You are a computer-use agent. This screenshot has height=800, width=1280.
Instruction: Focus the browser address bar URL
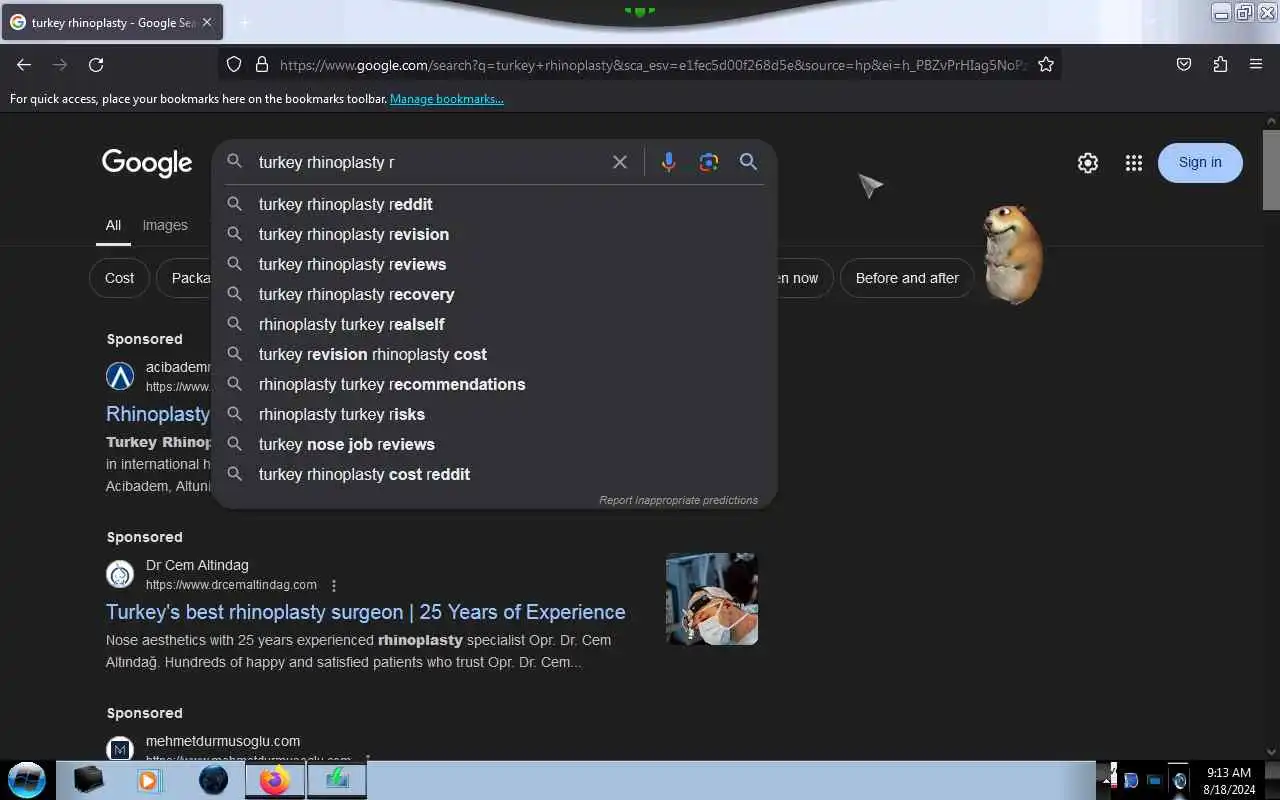pyautogui.click(x=652, y=65)
